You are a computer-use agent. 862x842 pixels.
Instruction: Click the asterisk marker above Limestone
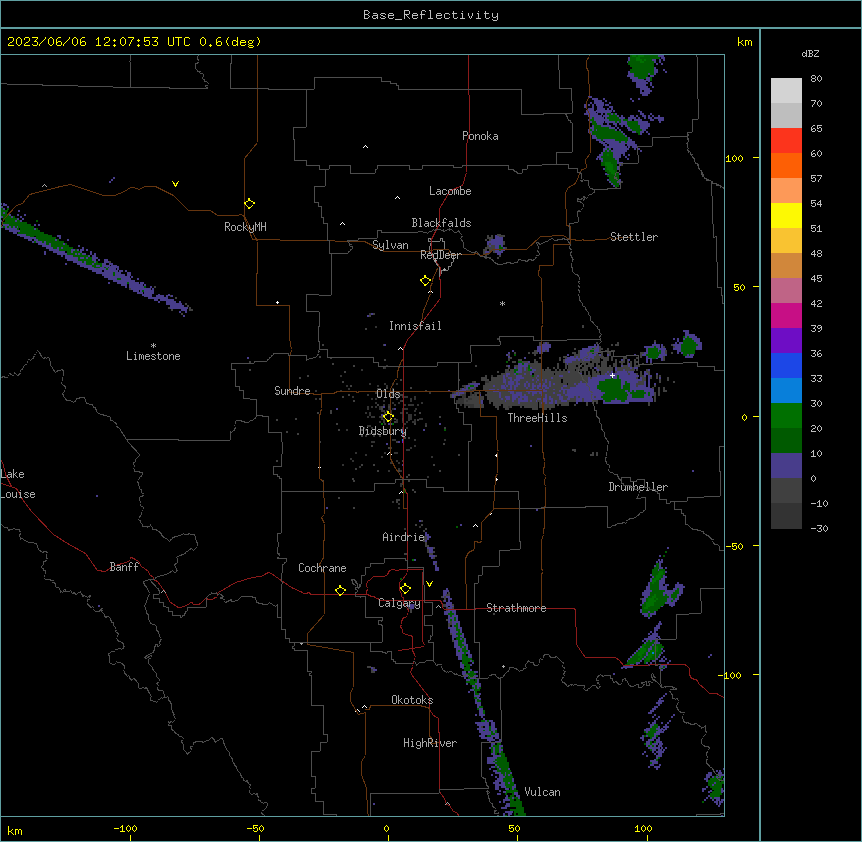point(153,346)
